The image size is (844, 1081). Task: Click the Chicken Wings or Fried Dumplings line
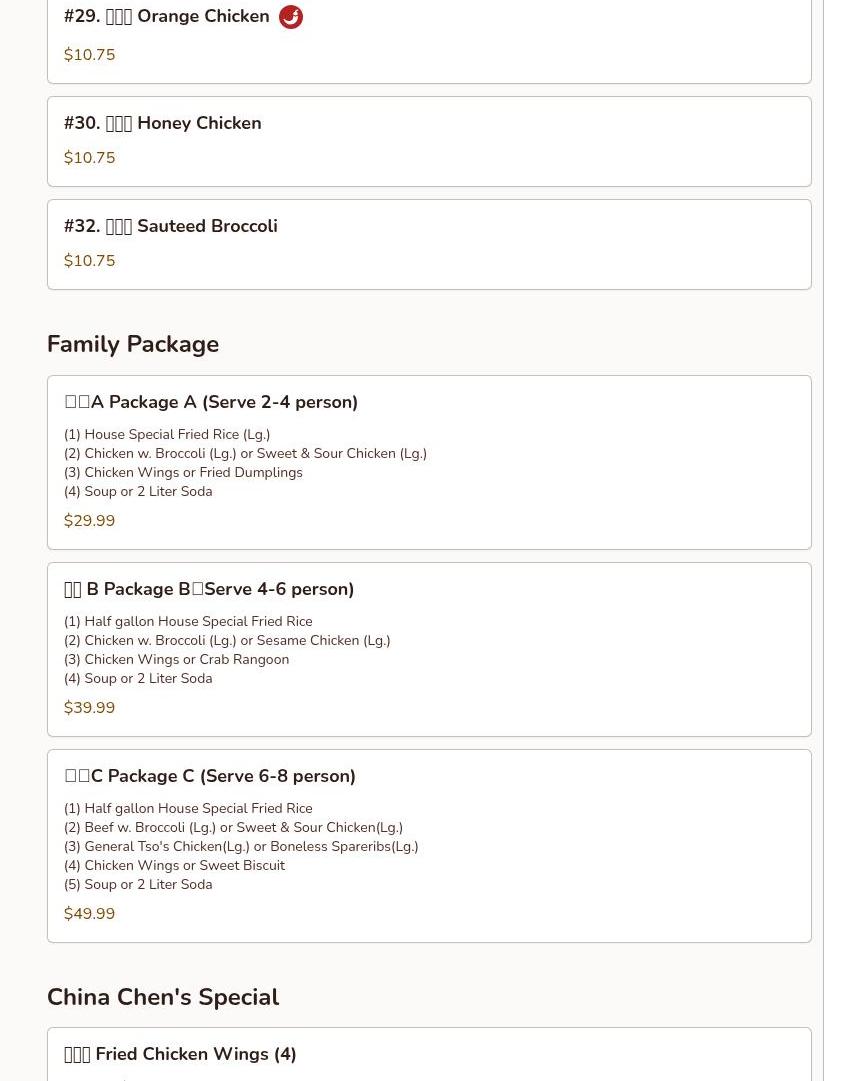(183, 472)
